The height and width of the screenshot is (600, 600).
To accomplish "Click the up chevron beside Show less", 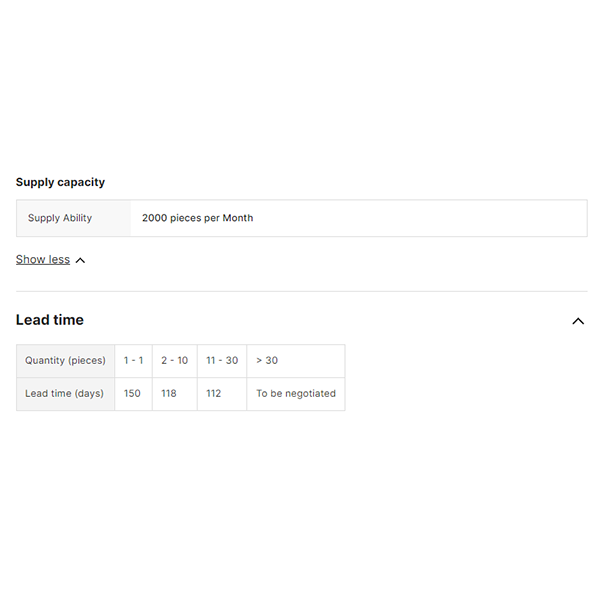I will click(x=80, y=260).
